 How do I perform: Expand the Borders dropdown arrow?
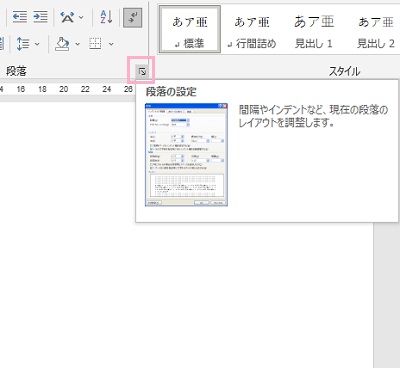[x=111, y=44]
